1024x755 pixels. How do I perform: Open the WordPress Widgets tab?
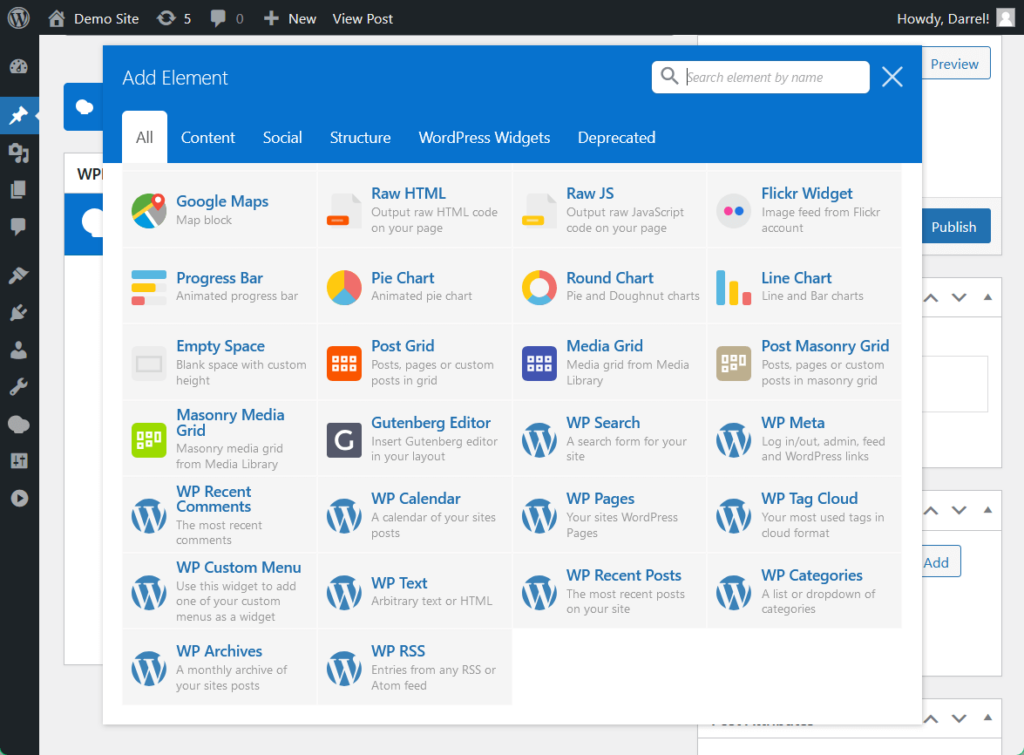click(484, 138)
